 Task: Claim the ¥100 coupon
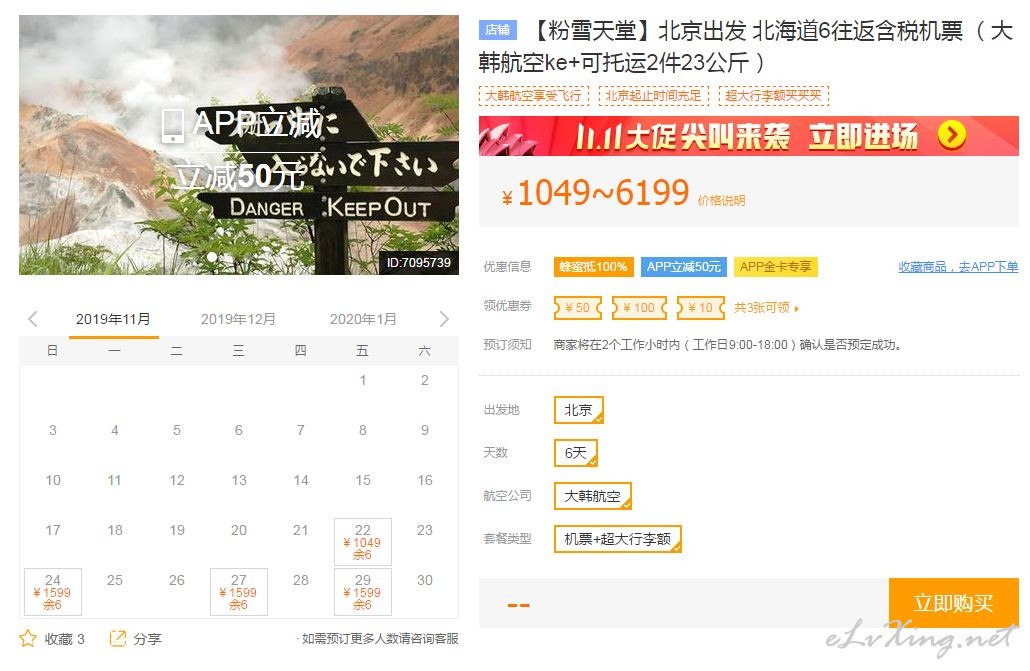638,307
